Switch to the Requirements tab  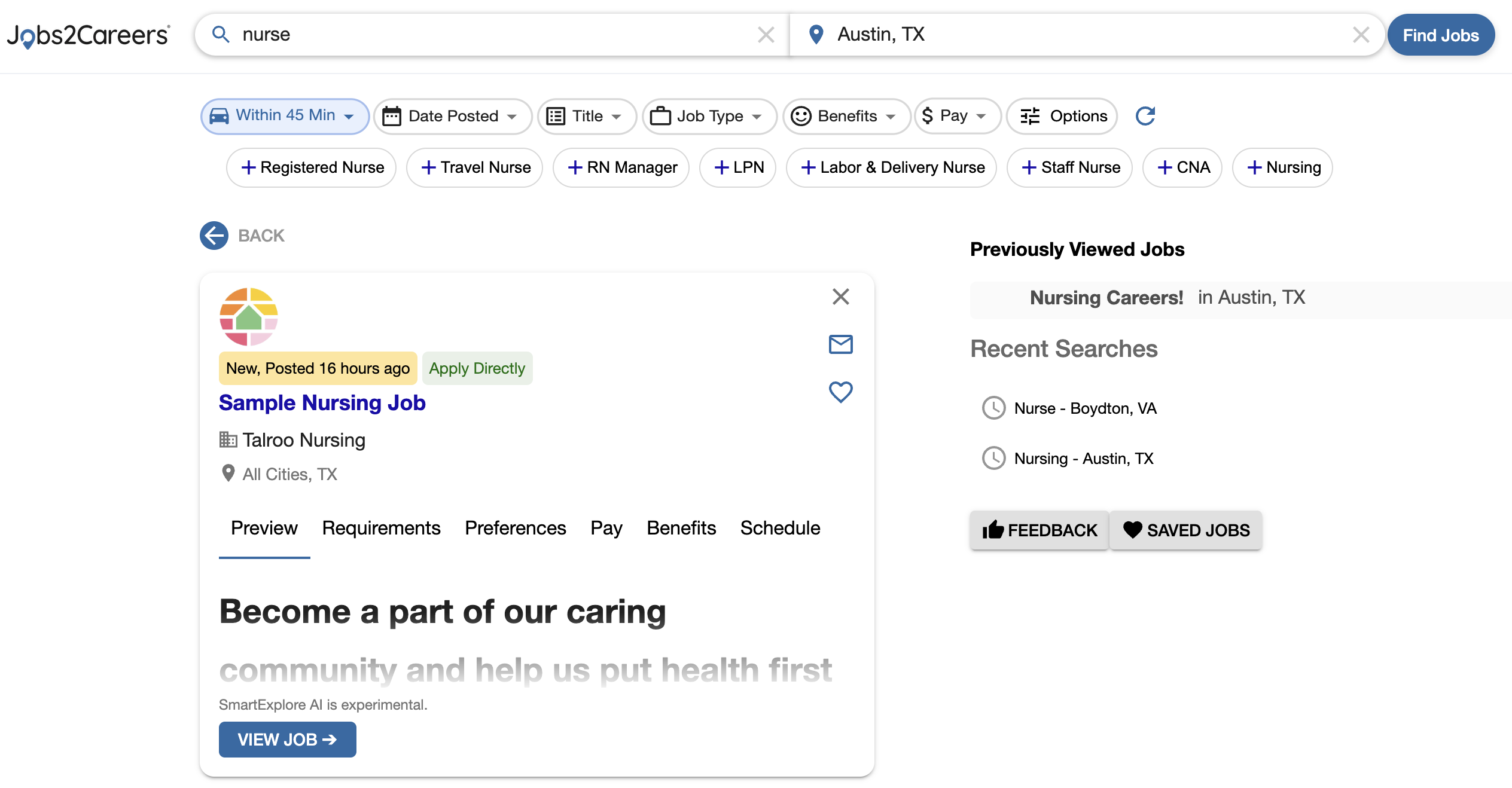tap(380, 528)
